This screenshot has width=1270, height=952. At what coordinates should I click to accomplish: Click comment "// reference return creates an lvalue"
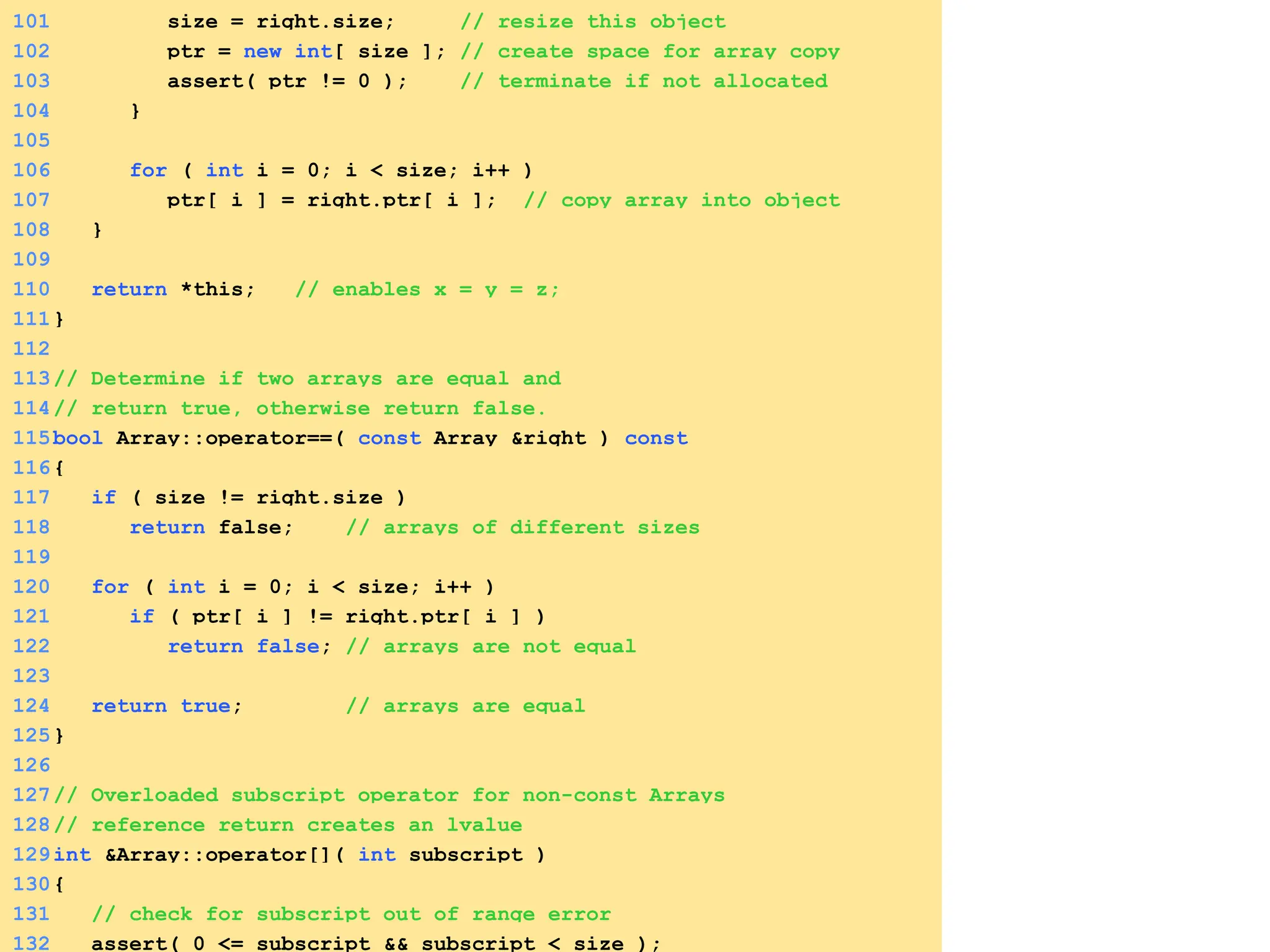[x=288, y=825]
